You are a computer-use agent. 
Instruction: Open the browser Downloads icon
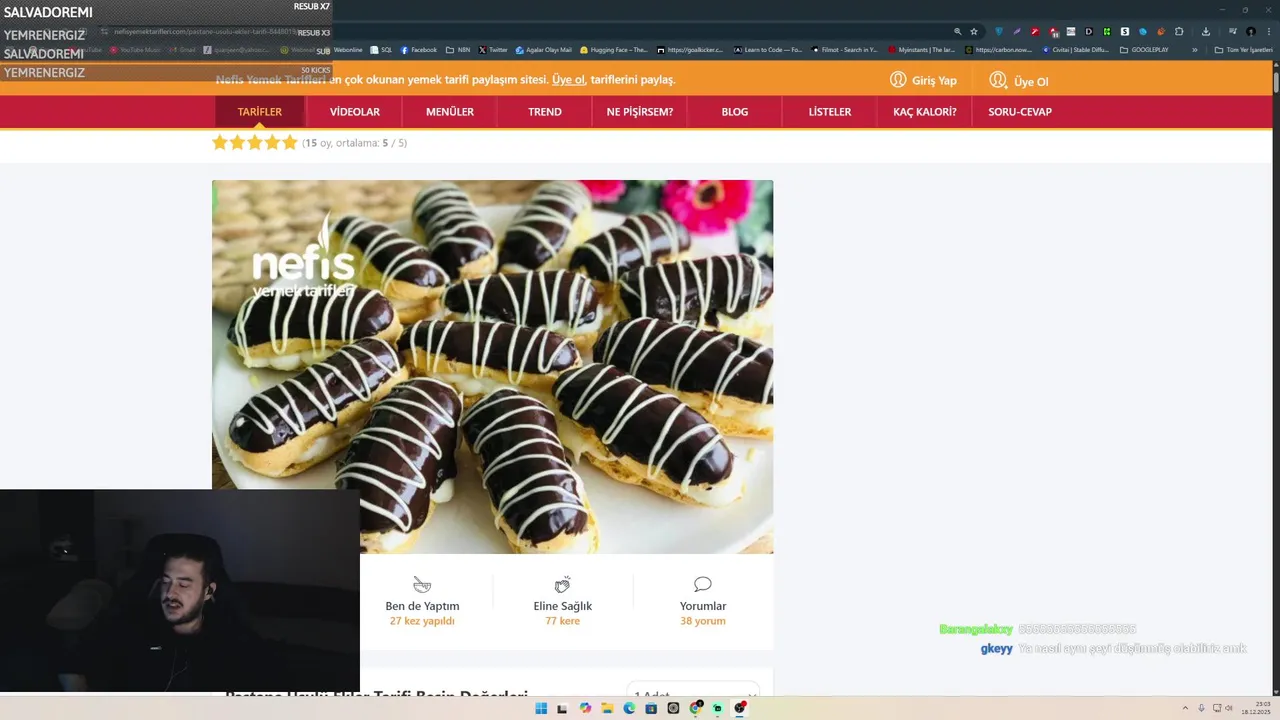[x=1206, y=31]
